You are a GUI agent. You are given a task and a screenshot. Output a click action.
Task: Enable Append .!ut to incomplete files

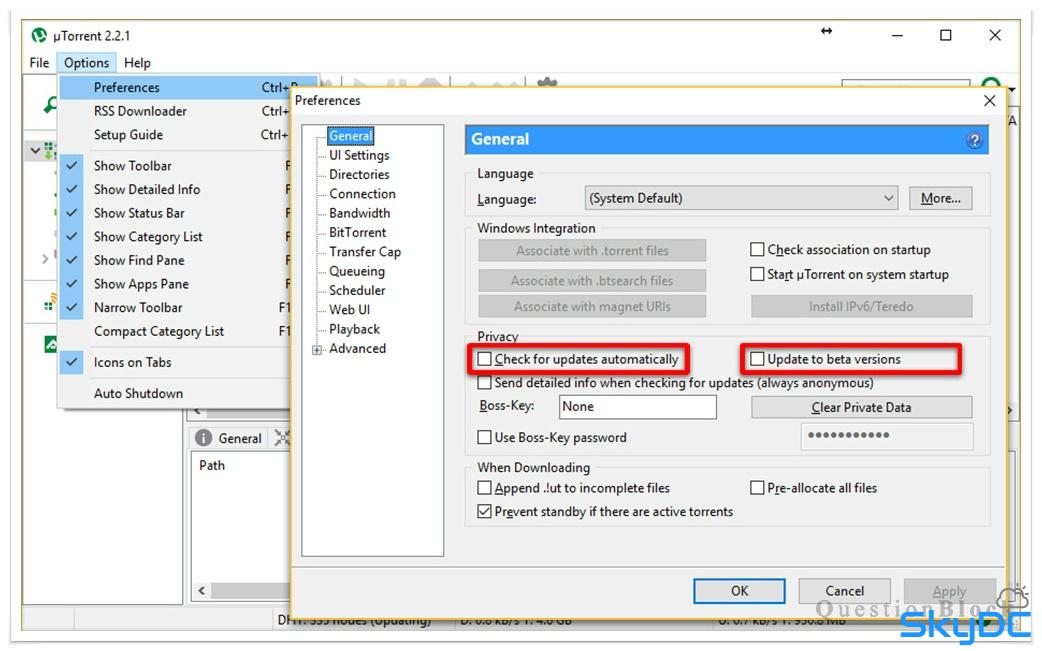pyautogui.click(x=484, y=488)
